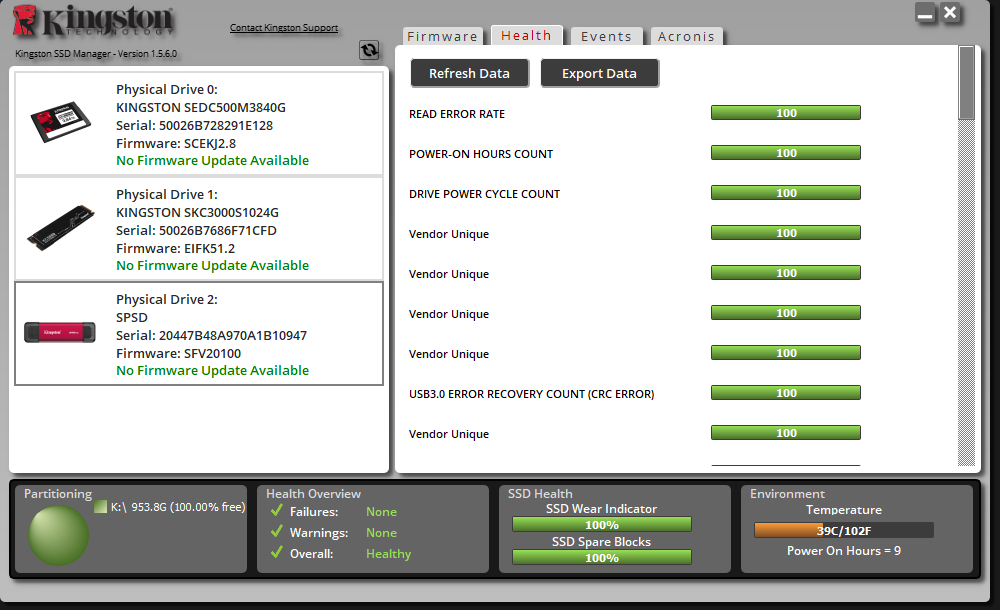Open the Acronis tab
Screen dimensions: 1000x610
pos(686,36)
